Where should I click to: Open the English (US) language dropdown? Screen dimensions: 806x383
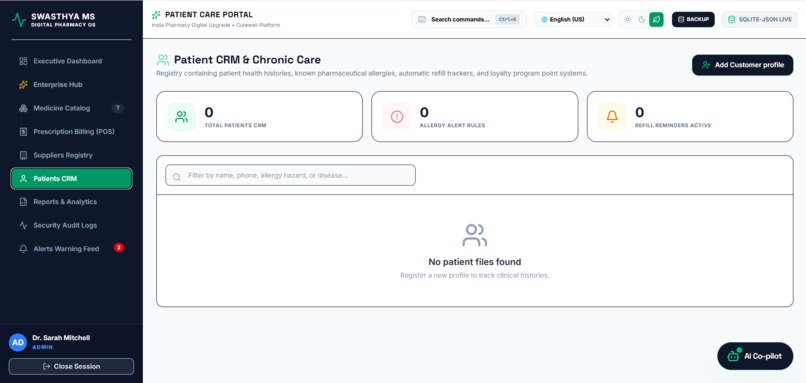pyautogui.click(x=573, y=20)
